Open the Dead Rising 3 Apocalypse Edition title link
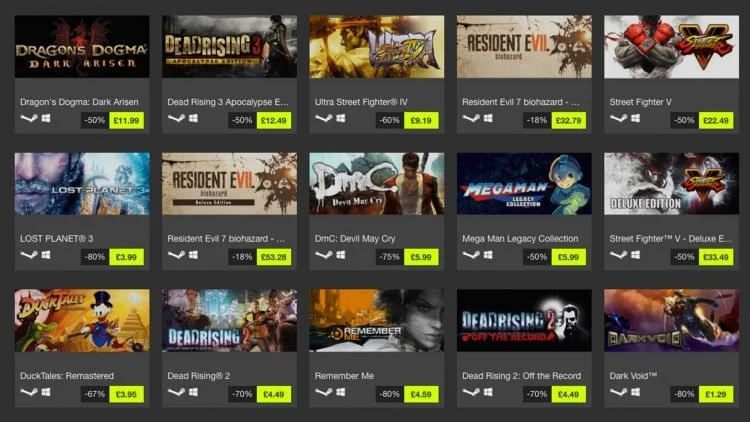Viewport: 750px width, 422px height. coord(228,102)
